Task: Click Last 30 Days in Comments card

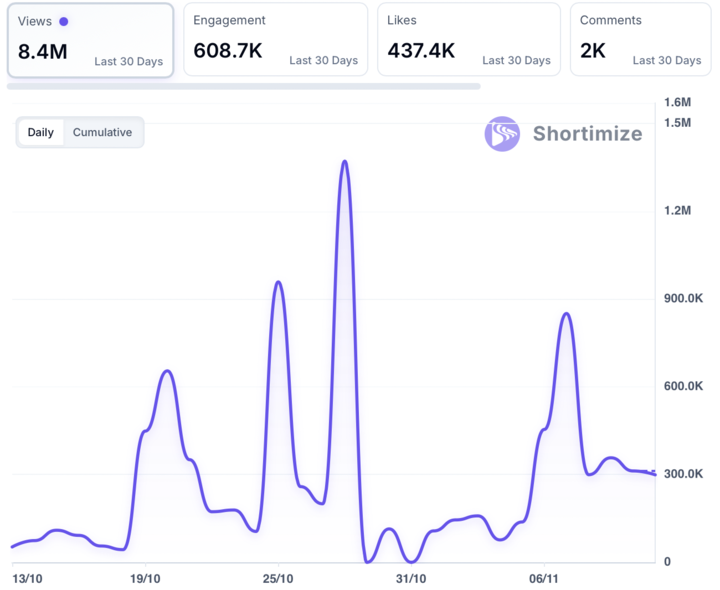Action: 666,60
